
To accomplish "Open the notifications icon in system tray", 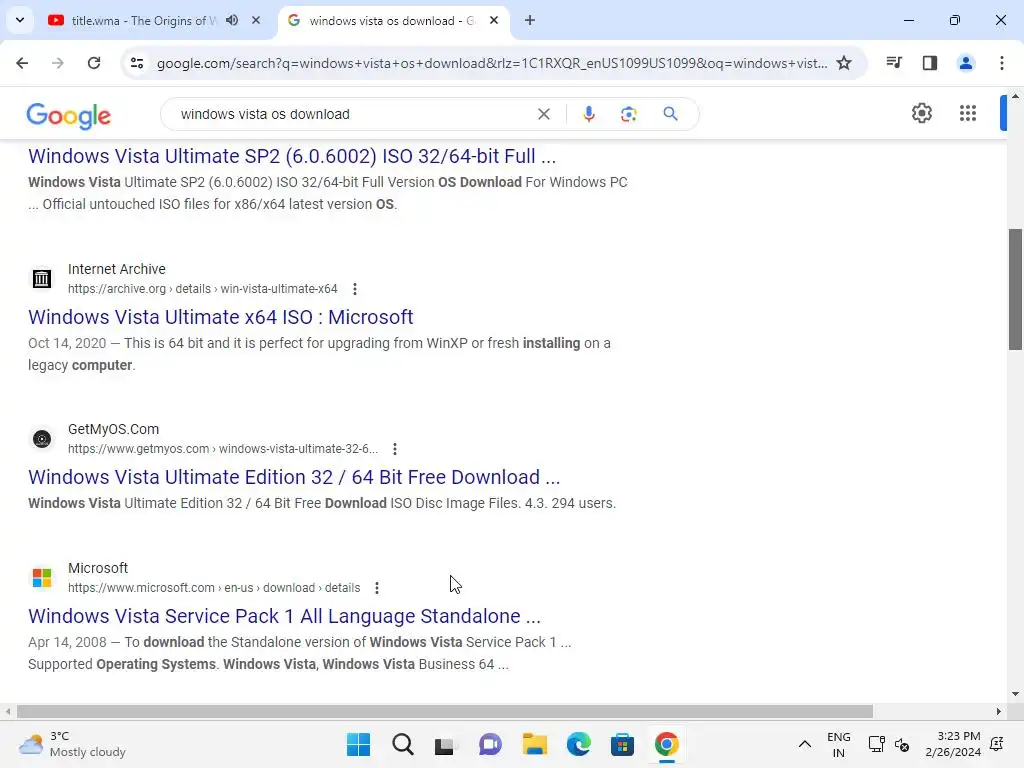I will [997, 744].
